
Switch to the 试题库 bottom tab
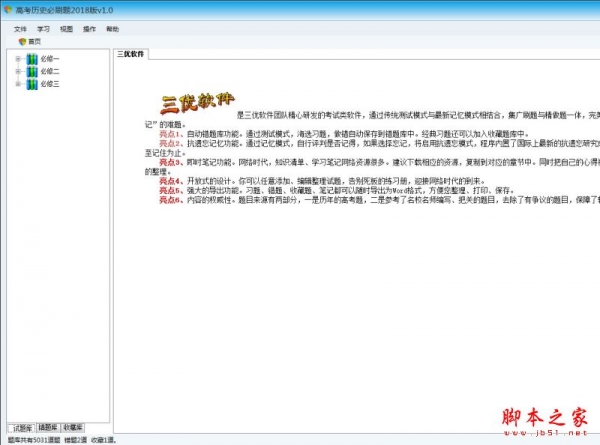tap(21, 428)
